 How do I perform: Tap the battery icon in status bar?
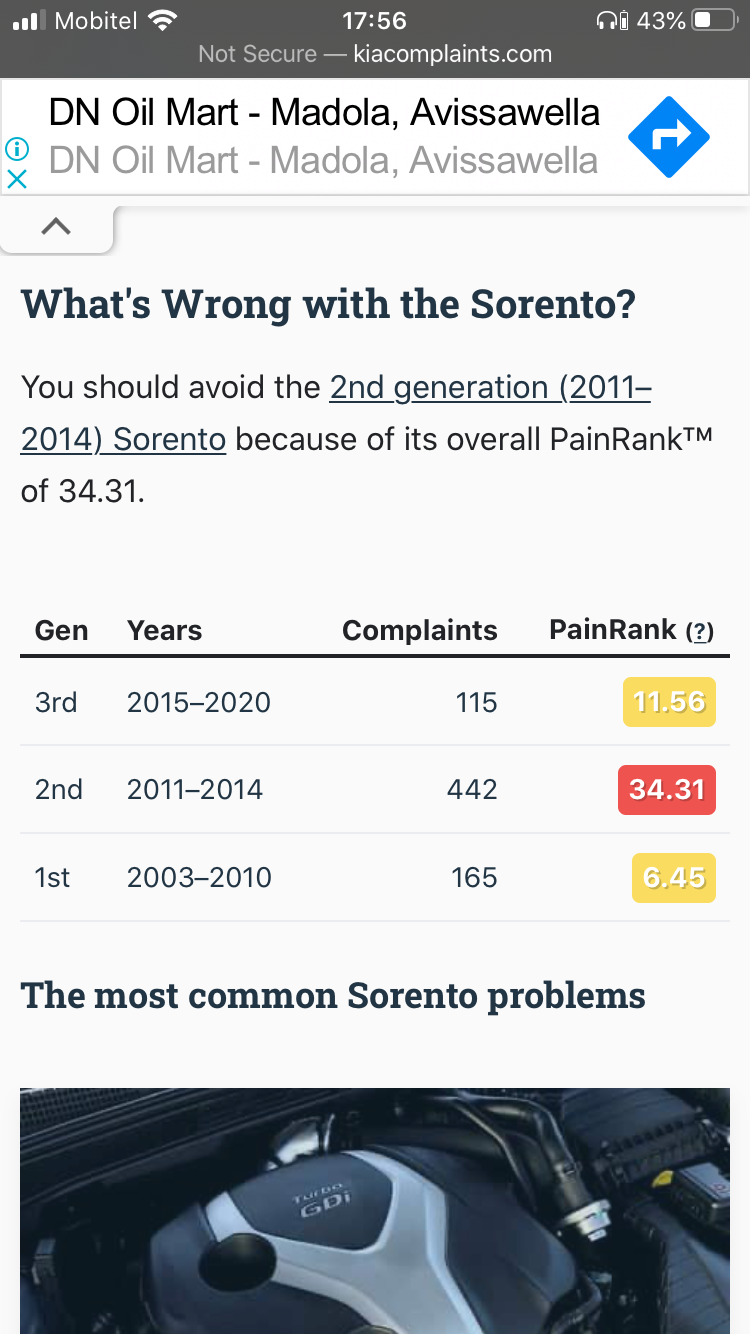click(714, 20)
